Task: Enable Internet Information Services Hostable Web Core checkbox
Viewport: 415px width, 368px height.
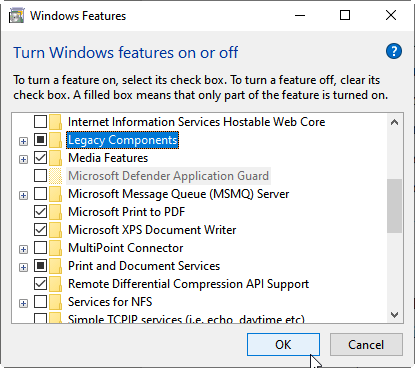Action: (40, 122)
